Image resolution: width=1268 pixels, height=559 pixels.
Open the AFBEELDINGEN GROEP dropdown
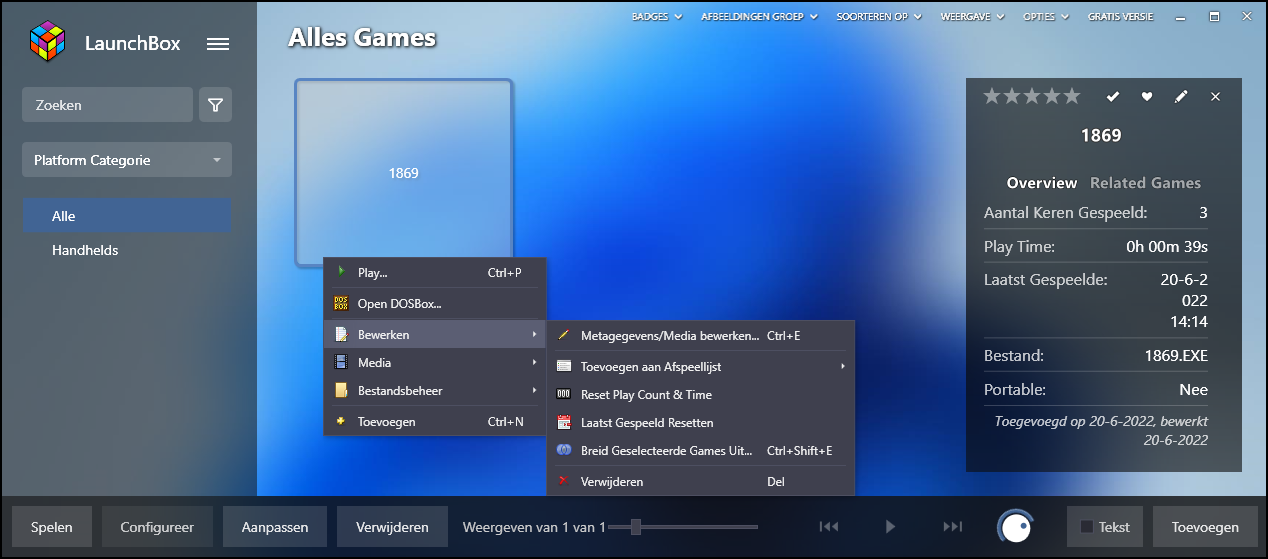[759, 17]
